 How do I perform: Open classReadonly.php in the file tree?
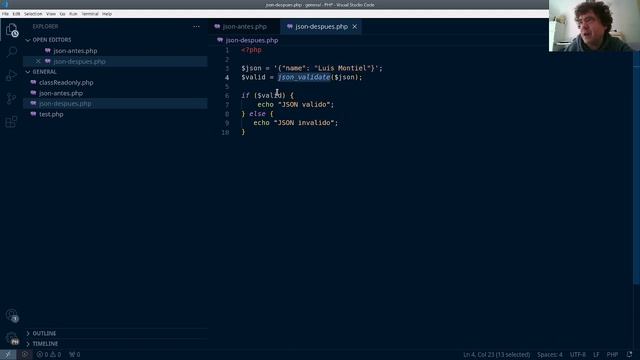(66, 82)
